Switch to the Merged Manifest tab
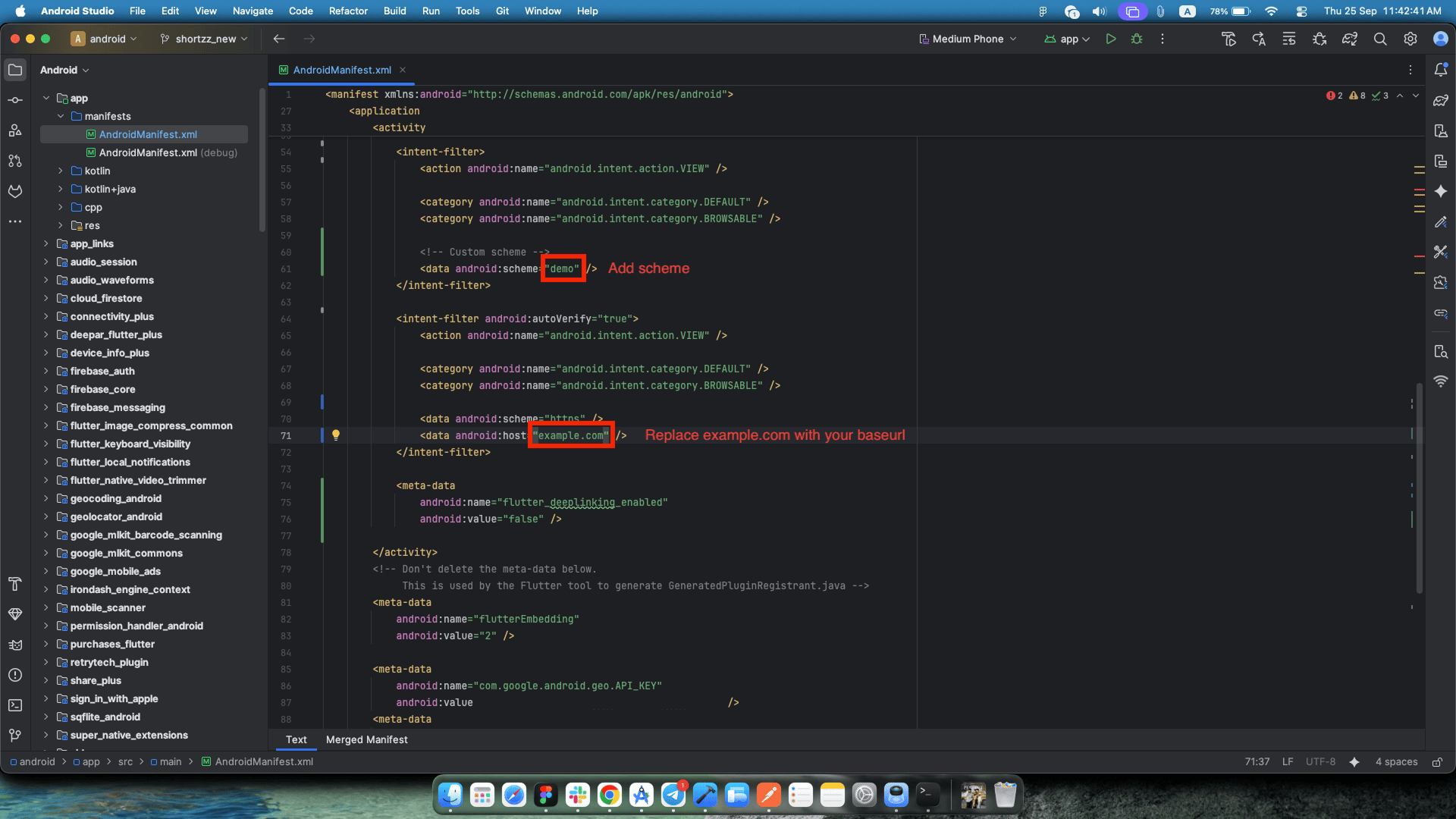The height and width of the screenshot is (819, 1456). point(366,740)
